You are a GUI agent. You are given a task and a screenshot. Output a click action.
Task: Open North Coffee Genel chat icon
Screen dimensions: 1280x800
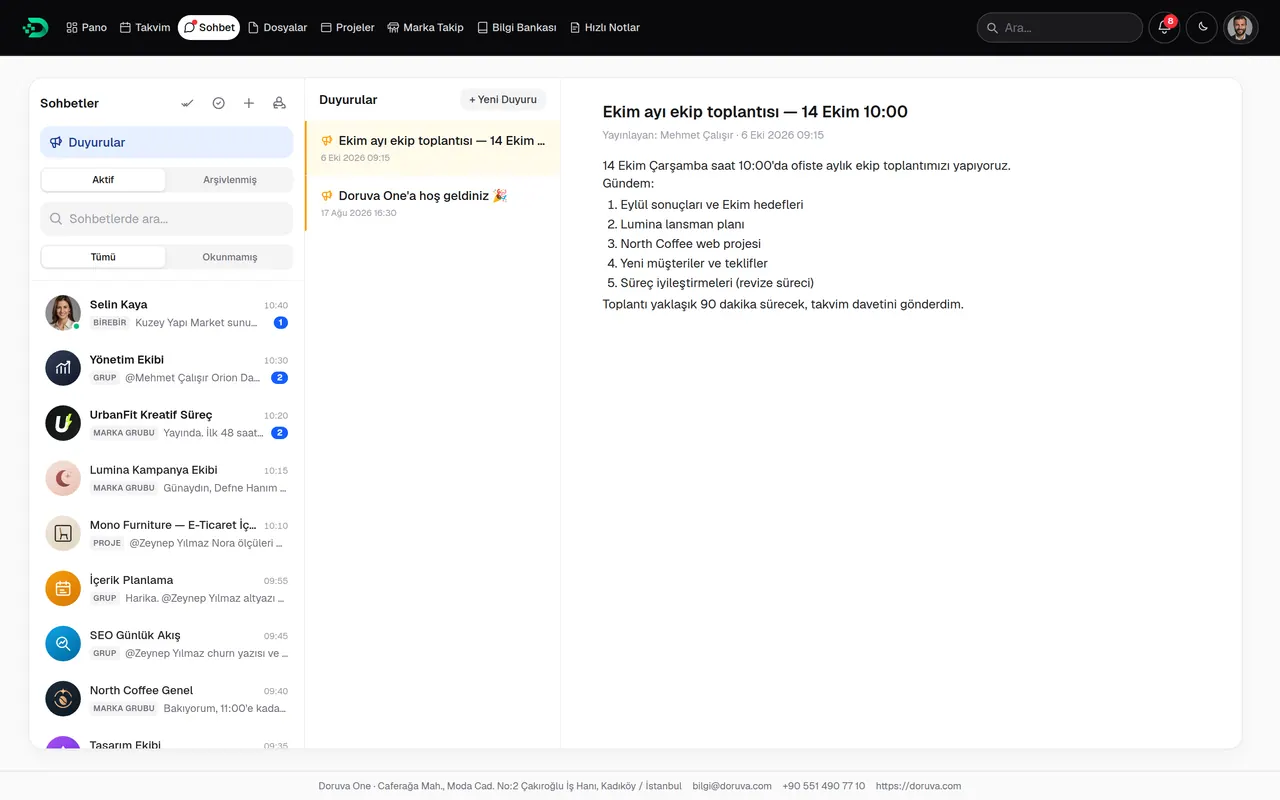63,698
